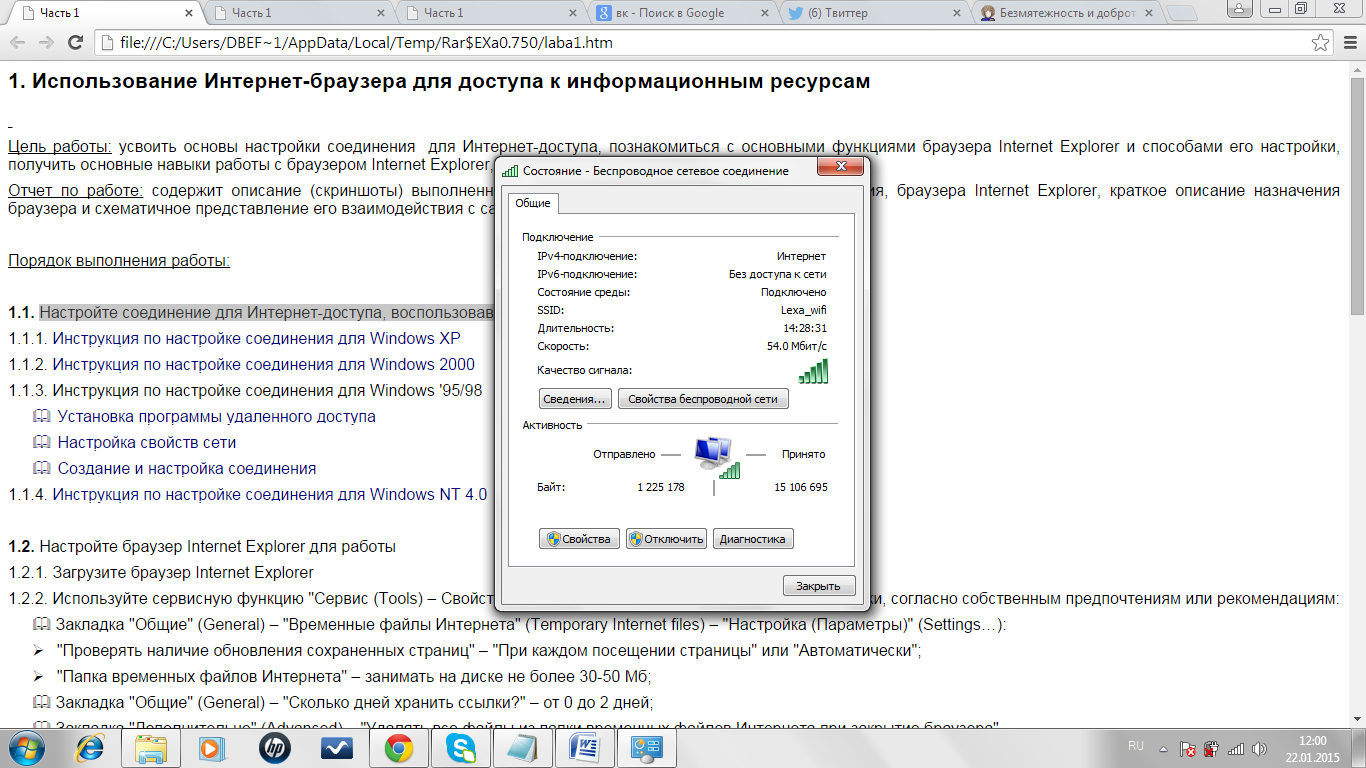
Task: Click the signal quality bars icon
Action: [x=813, y=371]
